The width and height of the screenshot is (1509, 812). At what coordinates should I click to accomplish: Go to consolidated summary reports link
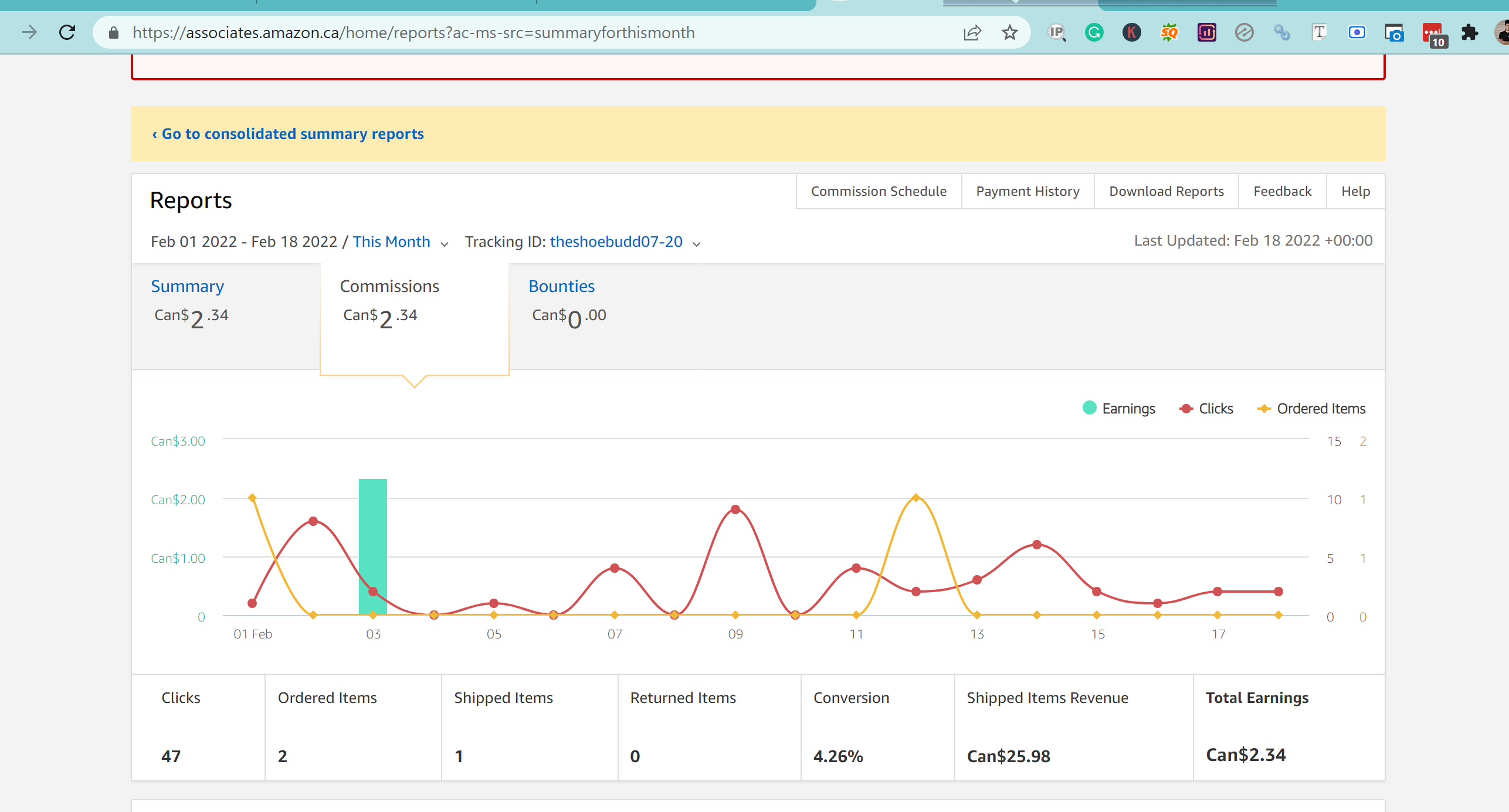tap(288, 134)
